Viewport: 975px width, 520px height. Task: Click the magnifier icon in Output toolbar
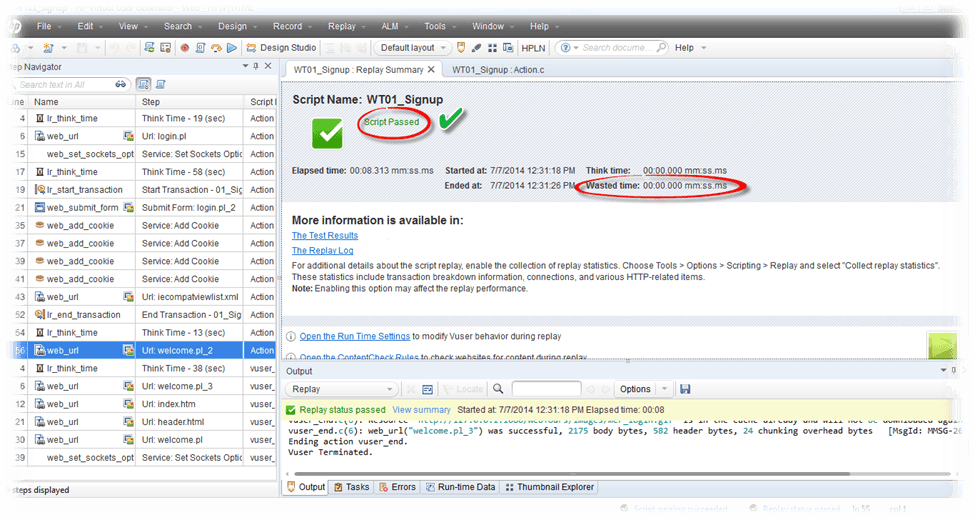coord(497,389)
